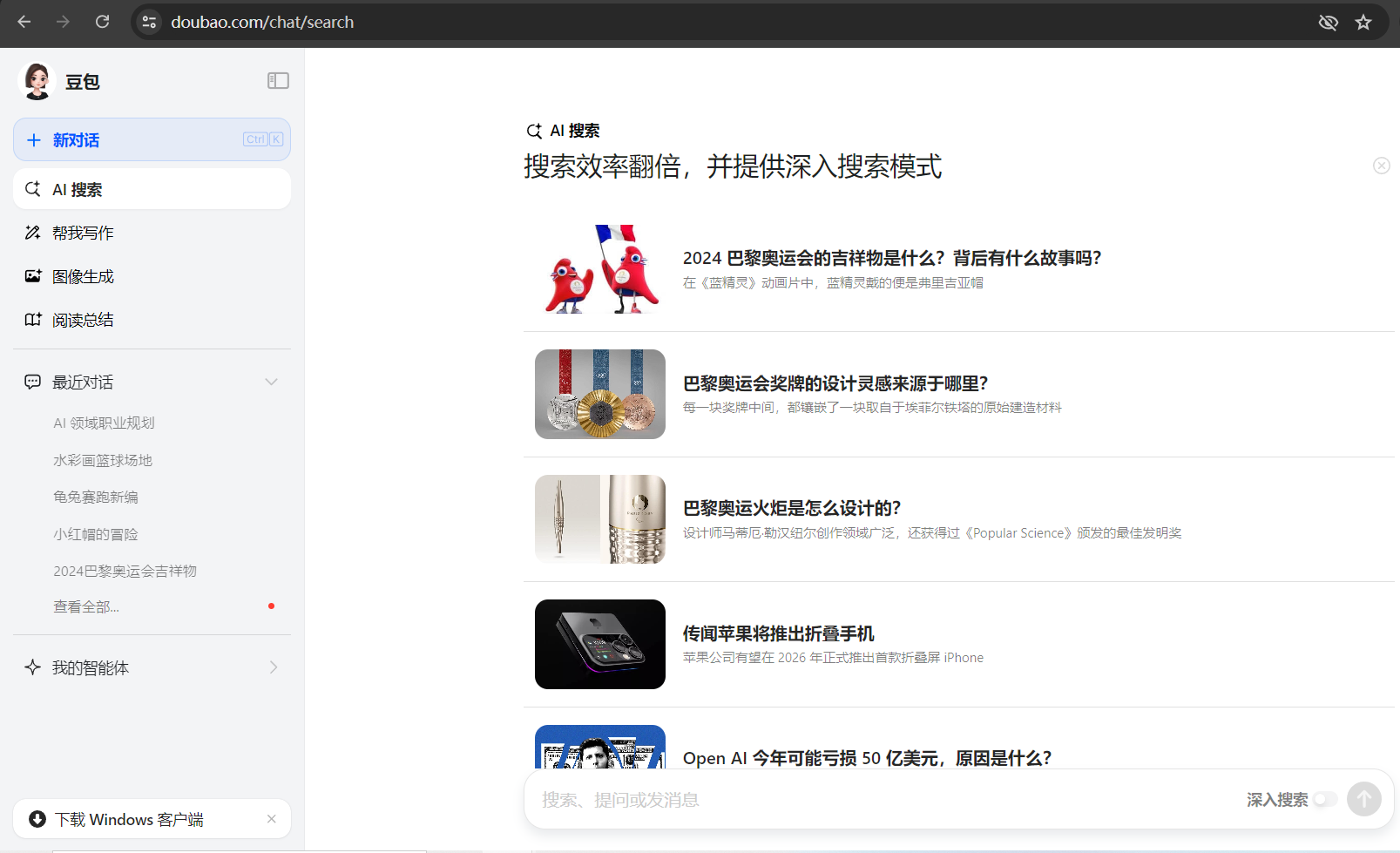Click the image icon beside 图像生成
The image size is (1400, 853).
[33, 276]
